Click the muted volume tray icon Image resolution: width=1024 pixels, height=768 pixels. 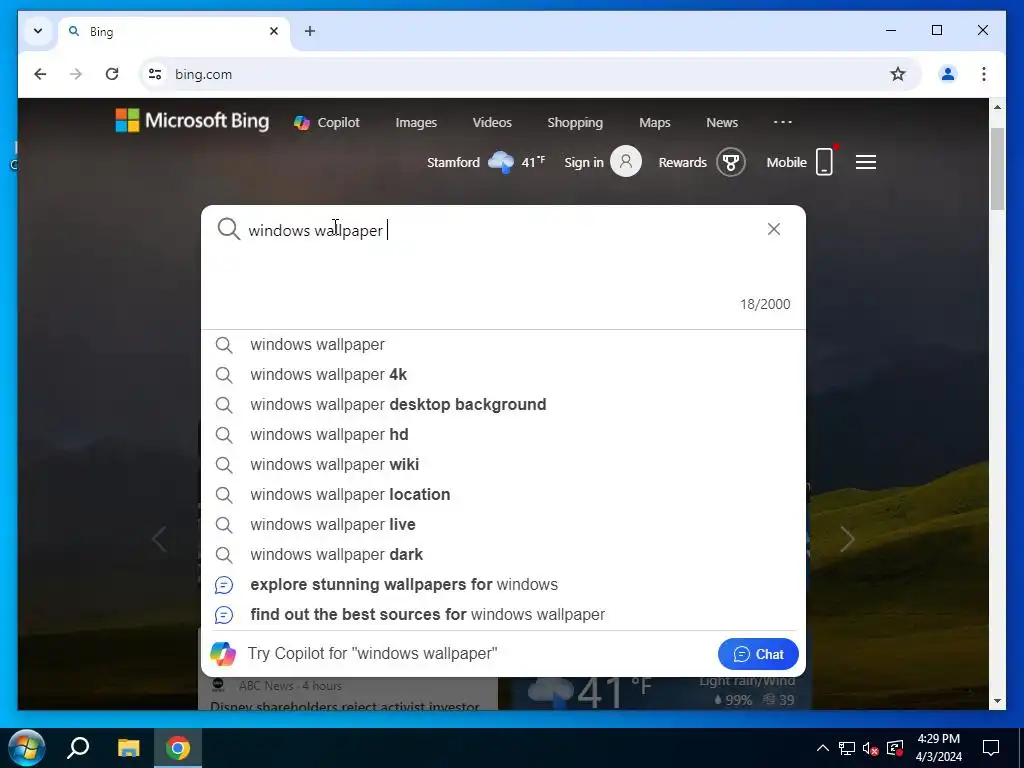(871, 748)
